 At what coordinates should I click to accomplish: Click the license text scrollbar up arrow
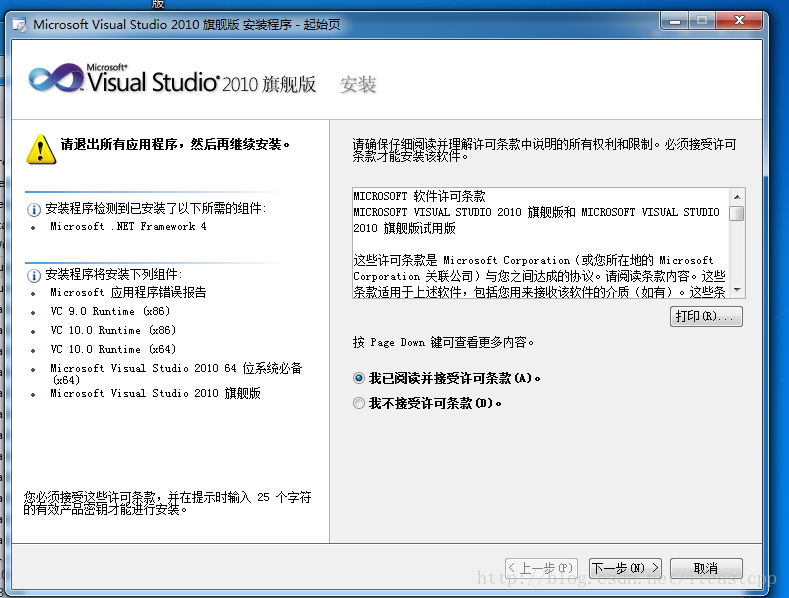click(x=737, y=197)
